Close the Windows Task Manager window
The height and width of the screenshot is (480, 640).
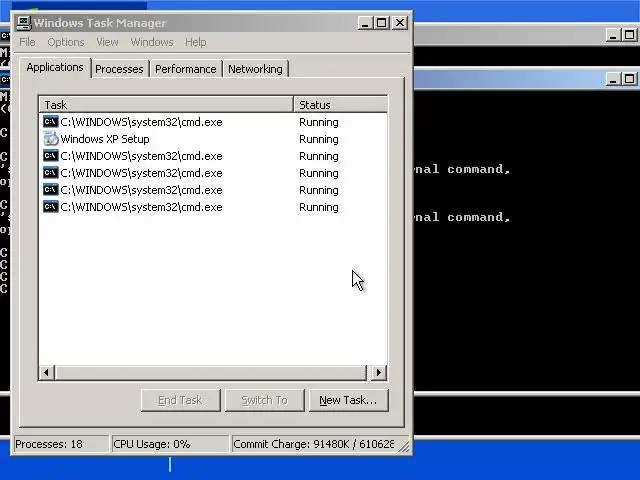pos(400,23)
